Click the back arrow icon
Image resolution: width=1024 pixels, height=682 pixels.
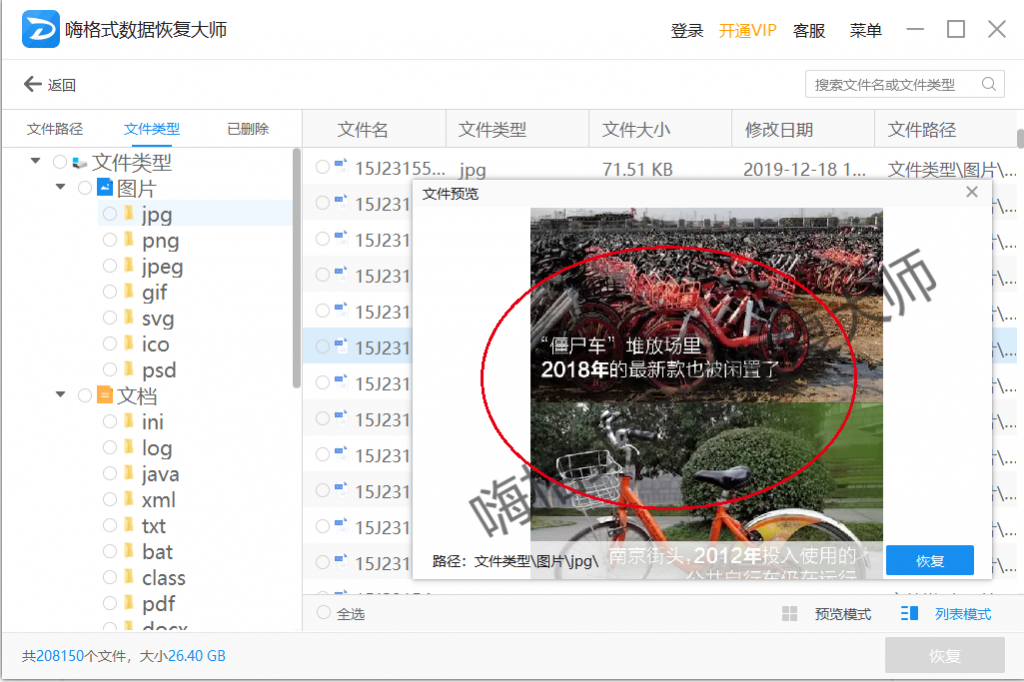(x=33, y=84)
